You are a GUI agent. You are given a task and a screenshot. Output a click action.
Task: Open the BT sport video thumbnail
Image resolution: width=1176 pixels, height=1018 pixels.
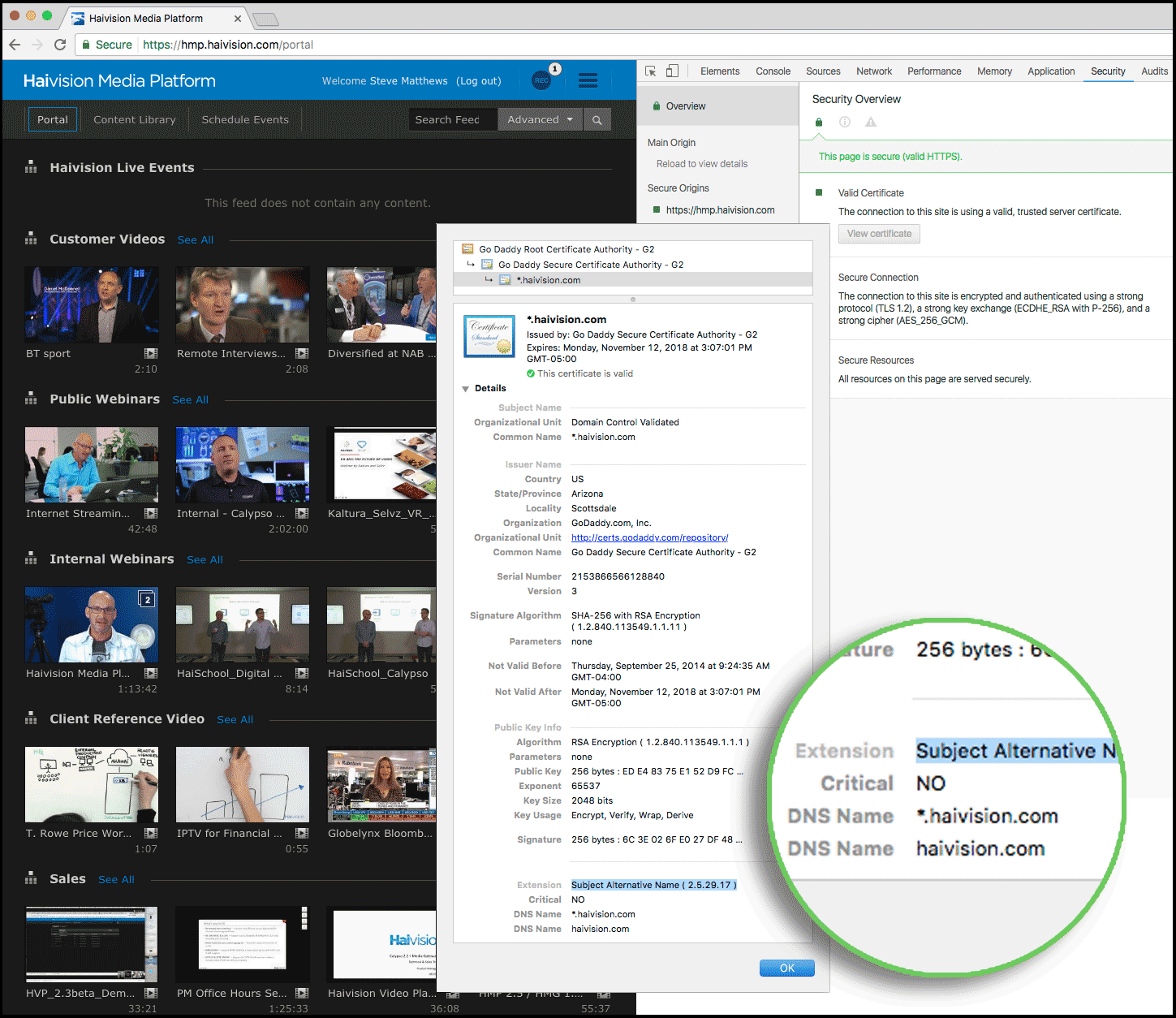click(x=92, y=305)
